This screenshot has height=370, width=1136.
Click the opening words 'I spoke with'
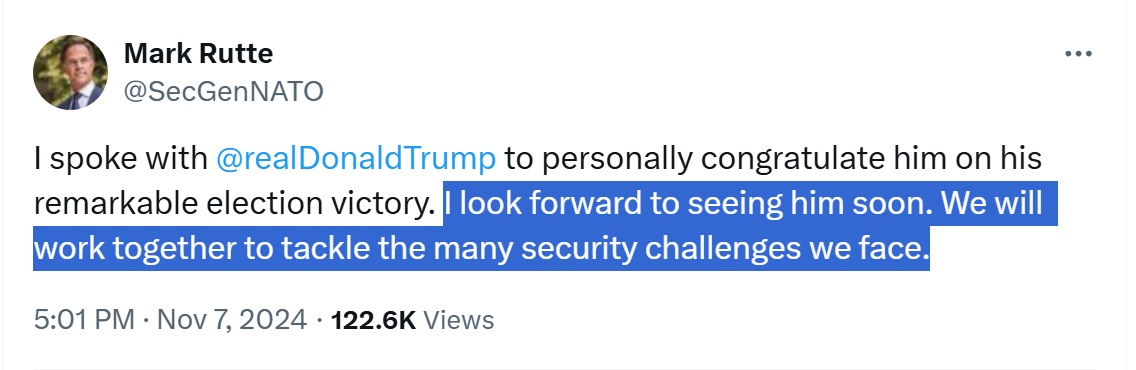click(x=120, y=159)
